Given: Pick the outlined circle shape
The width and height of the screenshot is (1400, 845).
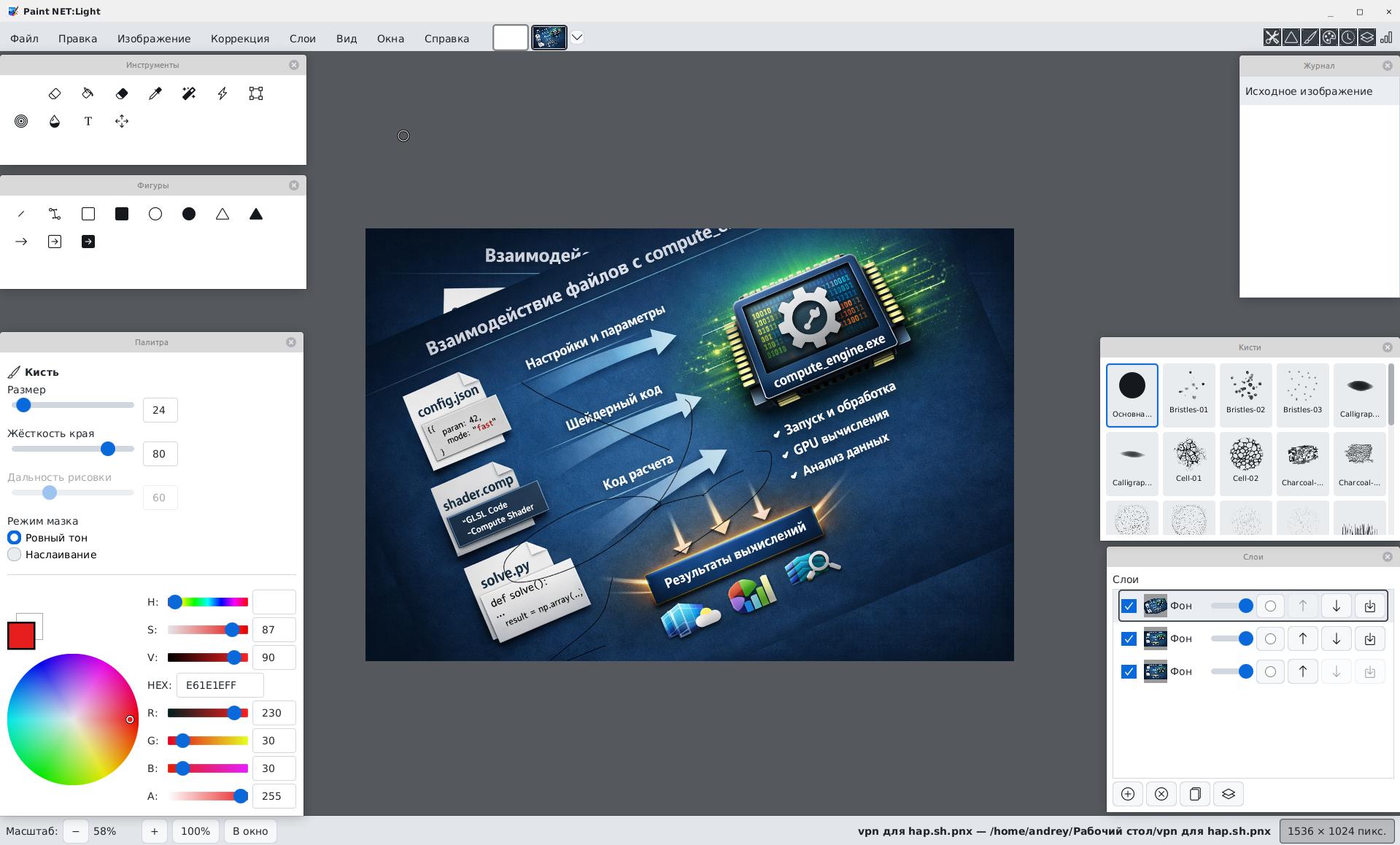Looking at the screenshot, I should [155, 214].
